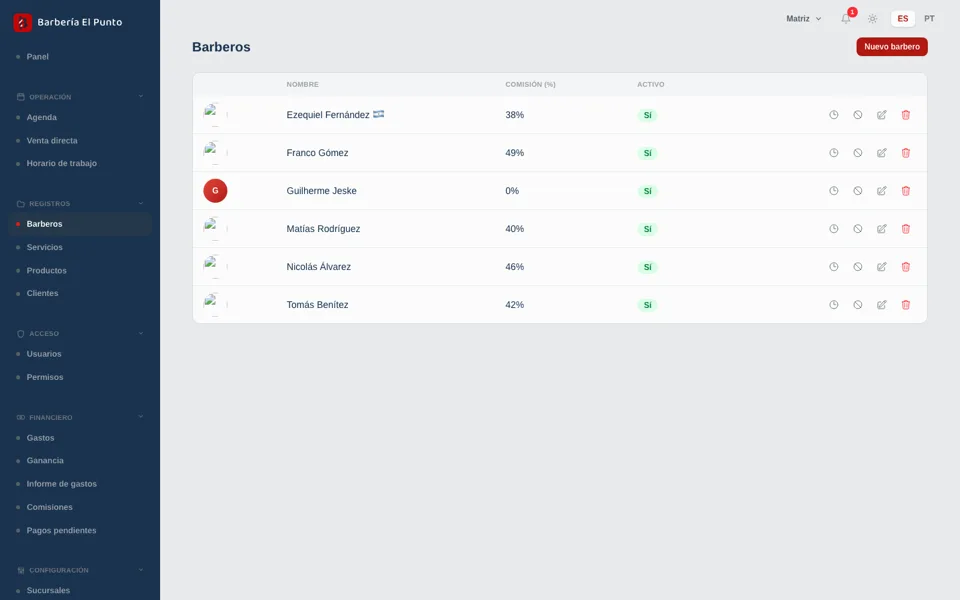
Task: Switch language to ES
Action: pos(902,19)
